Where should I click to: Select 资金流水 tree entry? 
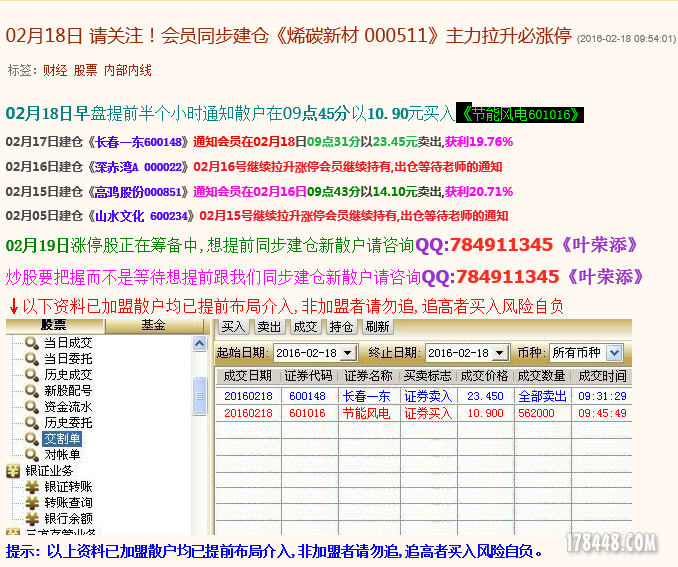68,407
